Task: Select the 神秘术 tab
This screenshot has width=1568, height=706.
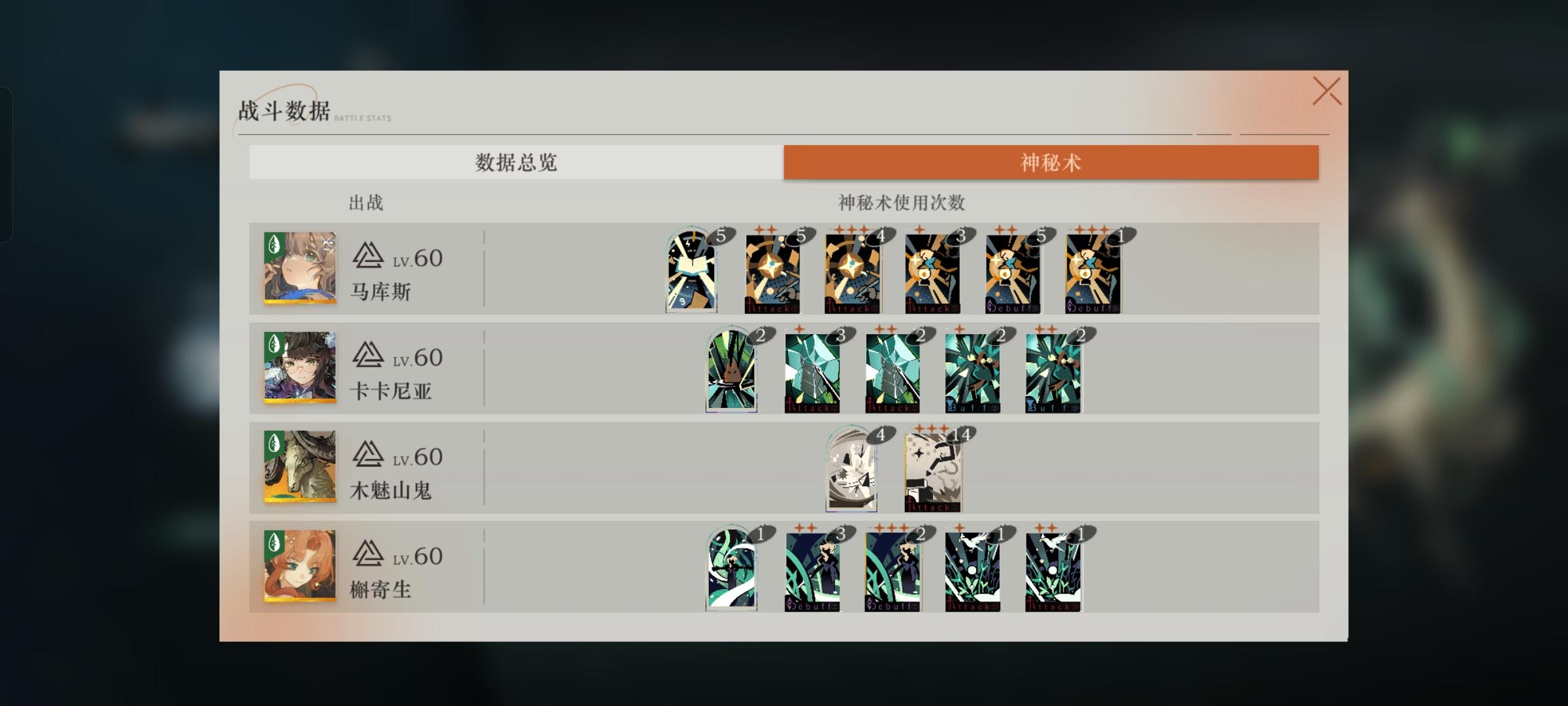Action: coord(1051,162)
